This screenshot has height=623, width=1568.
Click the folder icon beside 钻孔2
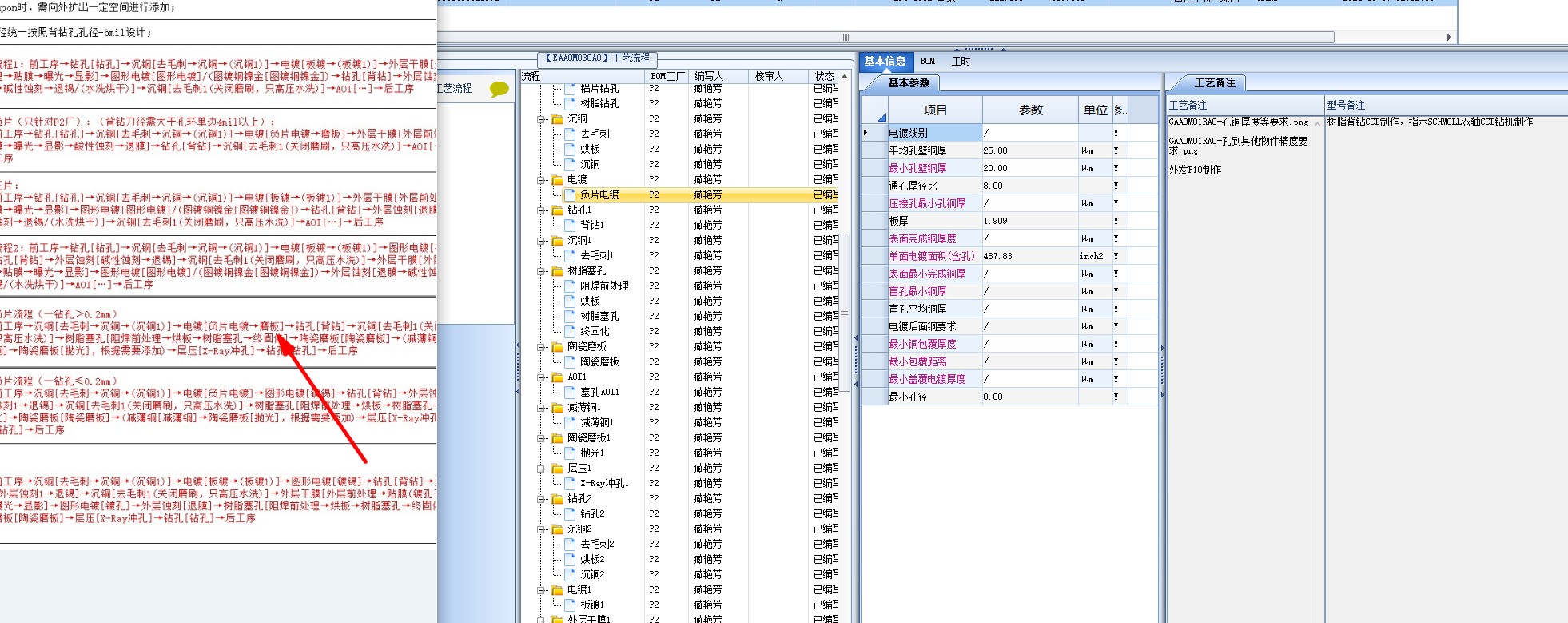click(x=557, y=498)
